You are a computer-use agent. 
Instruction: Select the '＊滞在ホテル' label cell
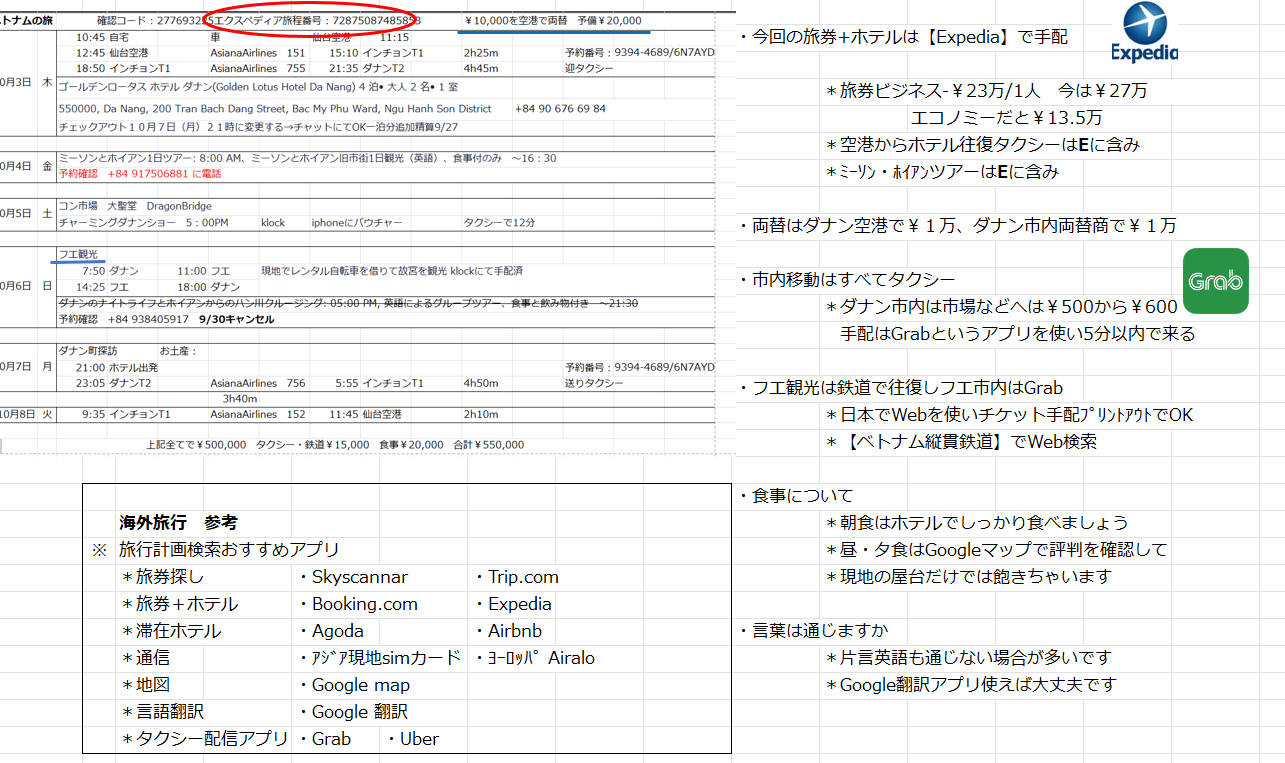170,631
